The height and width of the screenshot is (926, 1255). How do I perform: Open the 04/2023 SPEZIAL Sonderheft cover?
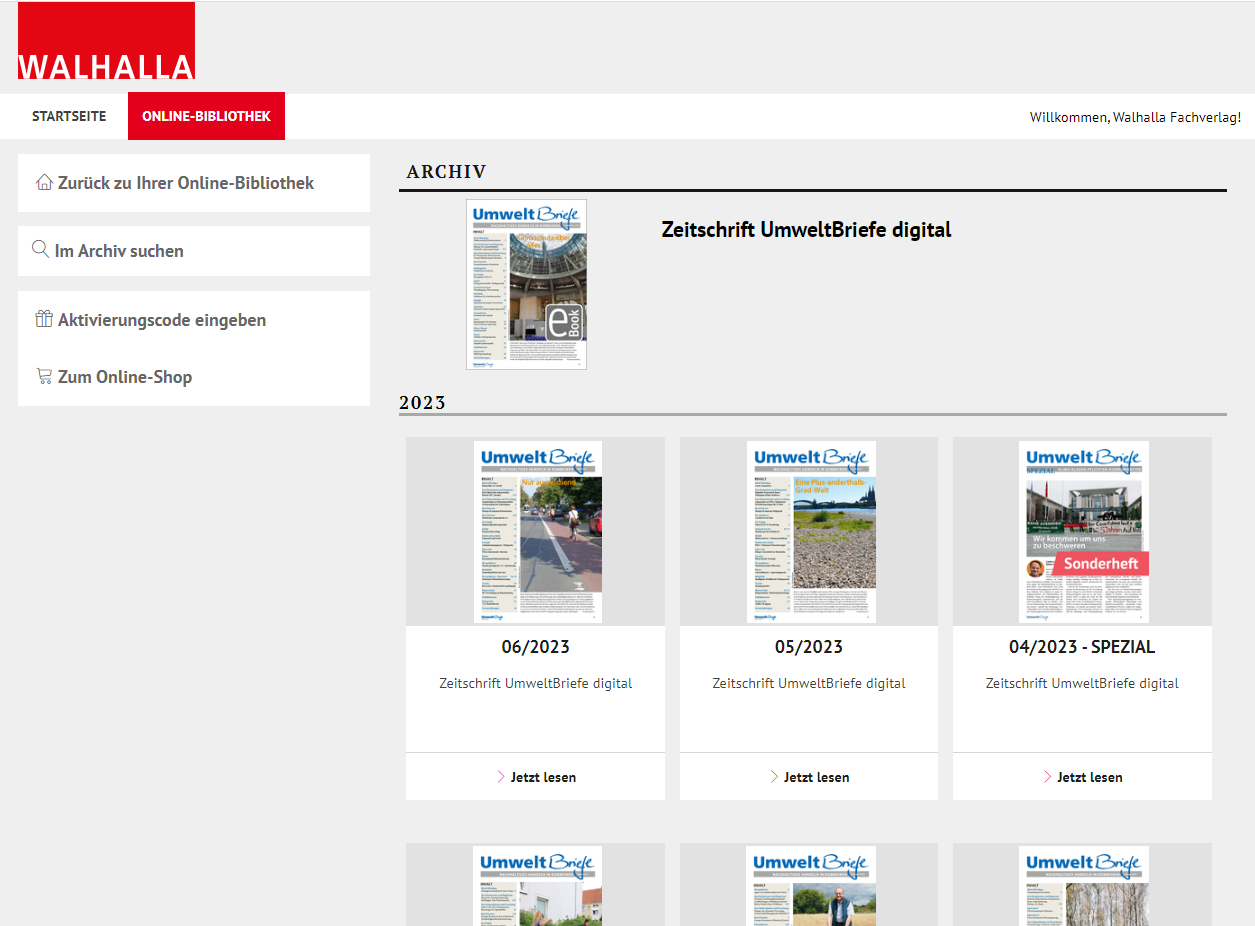pyautogui.click(x=1084, y=532)
